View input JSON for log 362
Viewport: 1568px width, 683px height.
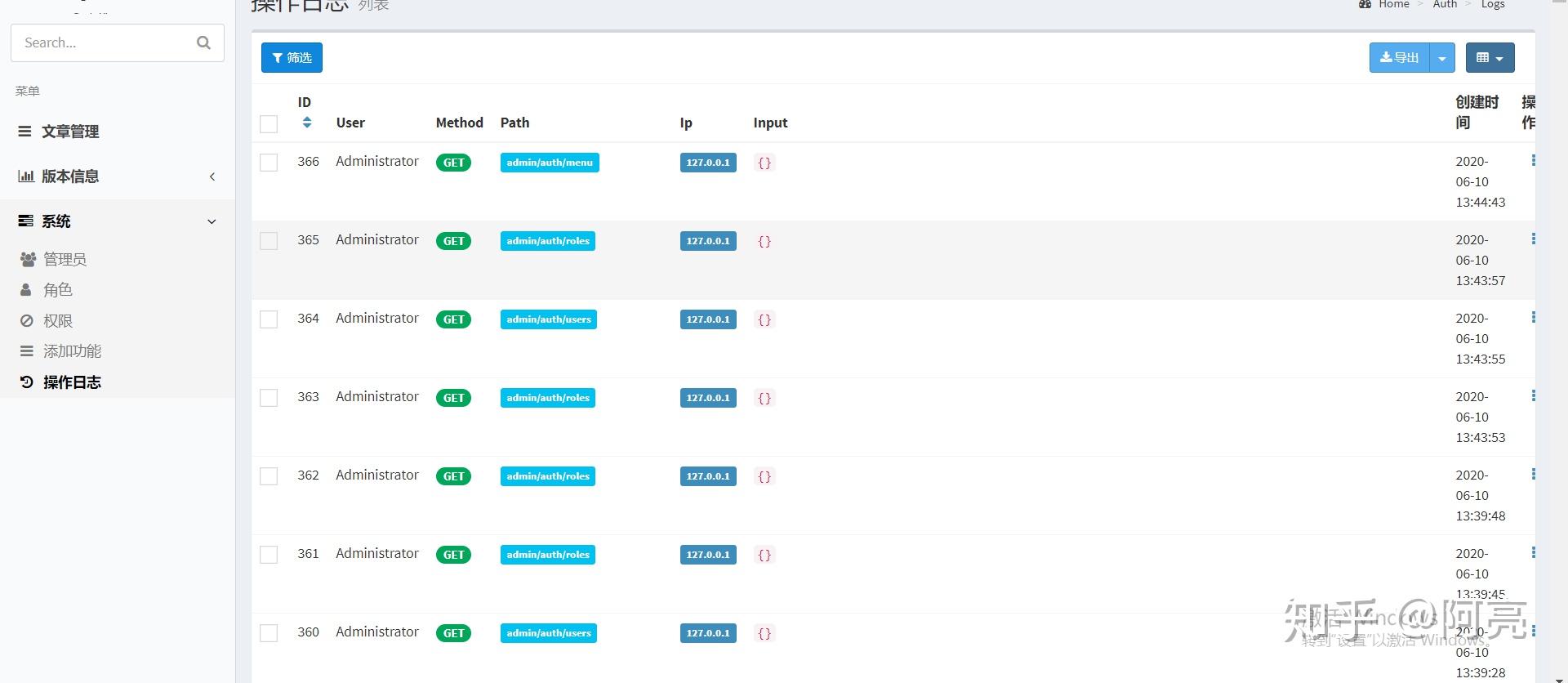[764, 476]
